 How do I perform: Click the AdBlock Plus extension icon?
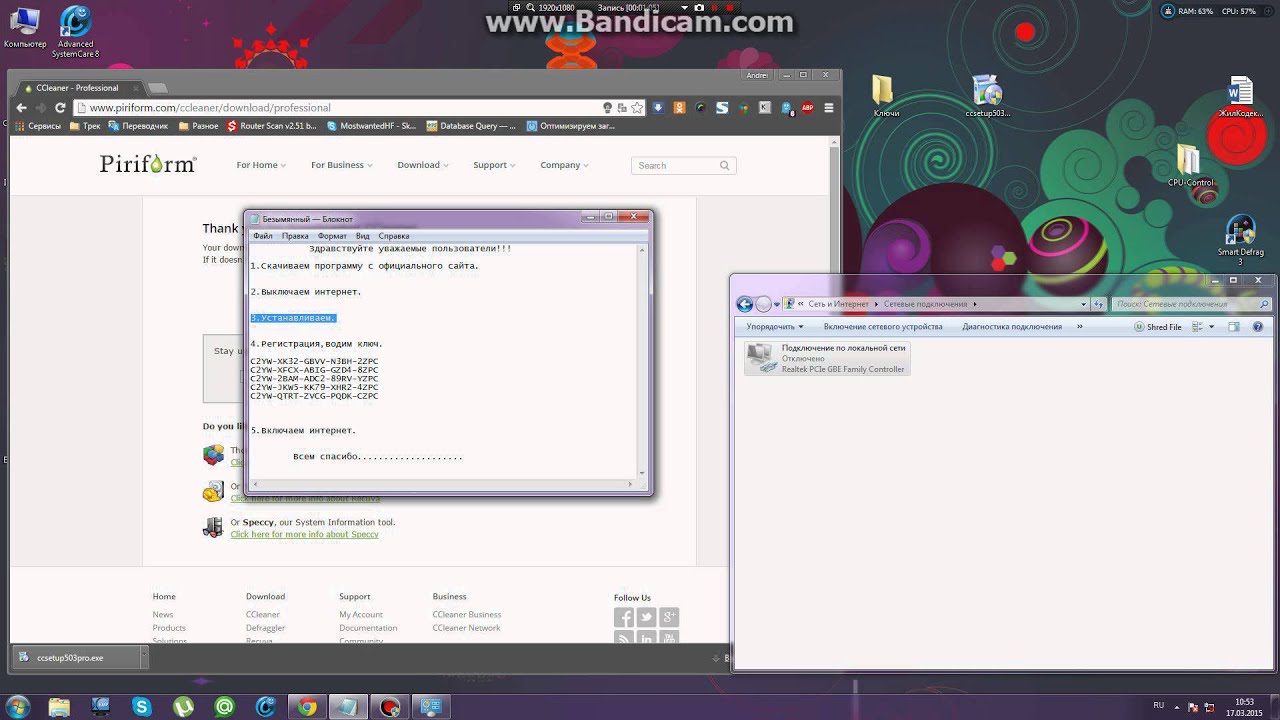click(x=807, y=108)
